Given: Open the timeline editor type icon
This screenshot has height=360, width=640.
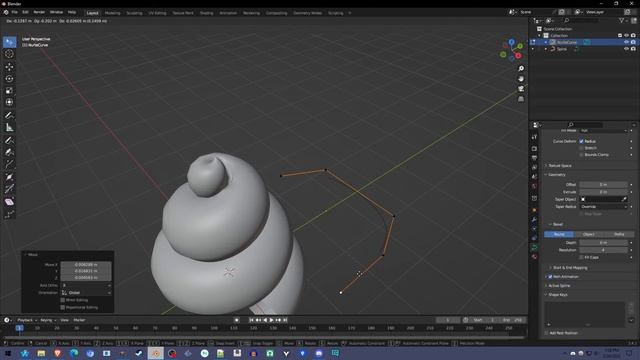Looking at the screenshot, I should pyautogui.click(x=7, y=320).
